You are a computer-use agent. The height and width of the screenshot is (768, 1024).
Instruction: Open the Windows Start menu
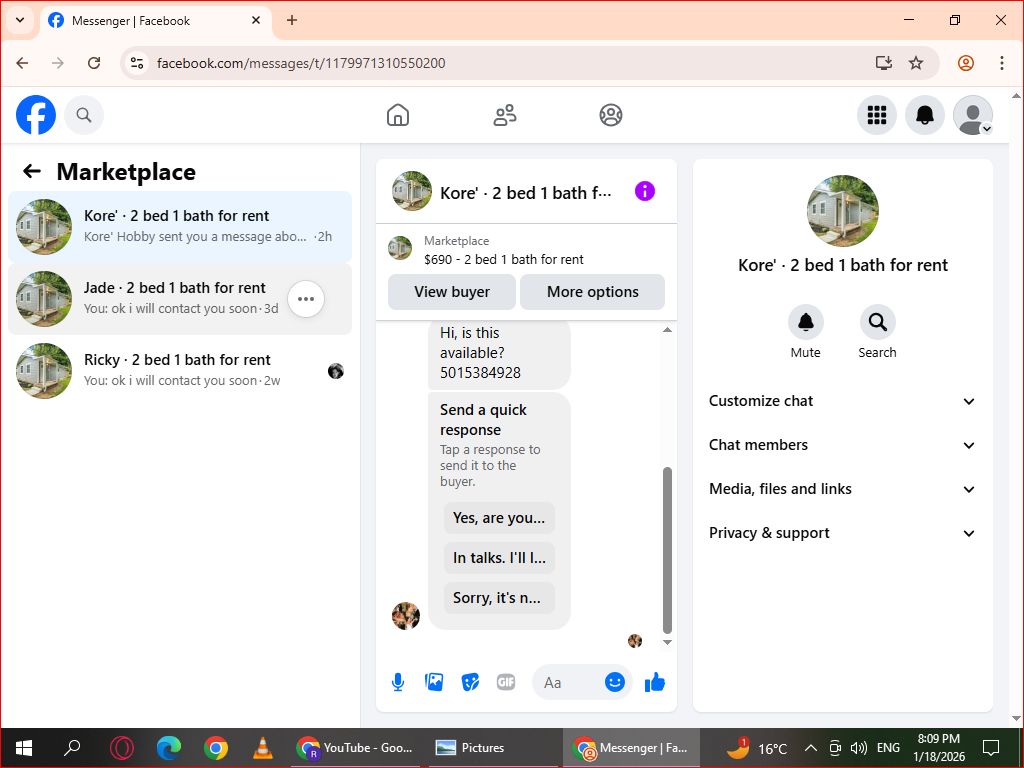pyautogui.click(x=24, y=748)
